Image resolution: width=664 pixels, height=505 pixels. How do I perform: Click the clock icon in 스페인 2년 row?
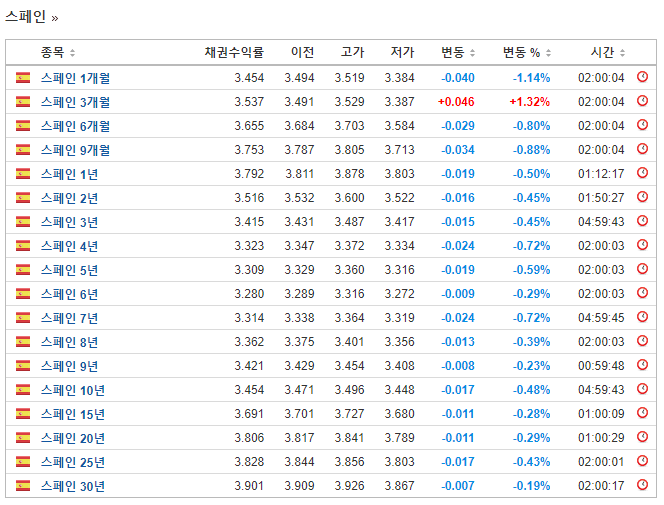coord(642,197)
